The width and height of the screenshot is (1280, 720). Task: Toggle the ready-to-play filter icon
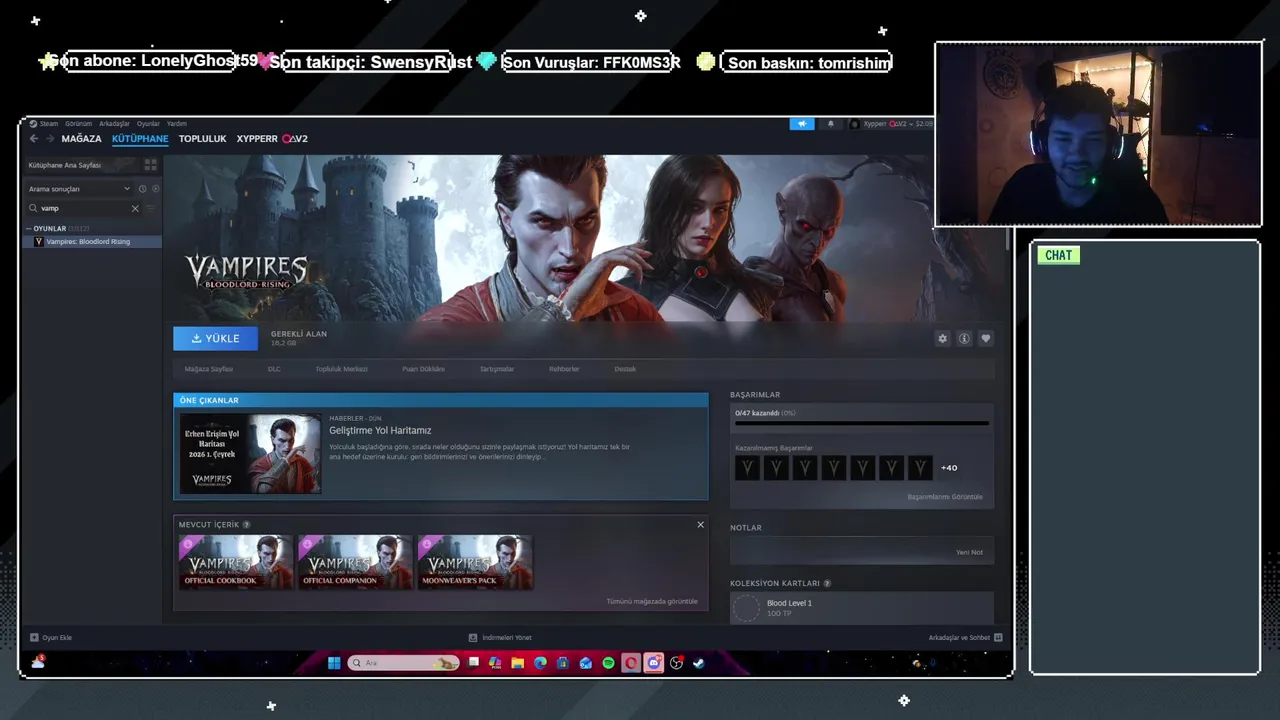click(155, 189)
